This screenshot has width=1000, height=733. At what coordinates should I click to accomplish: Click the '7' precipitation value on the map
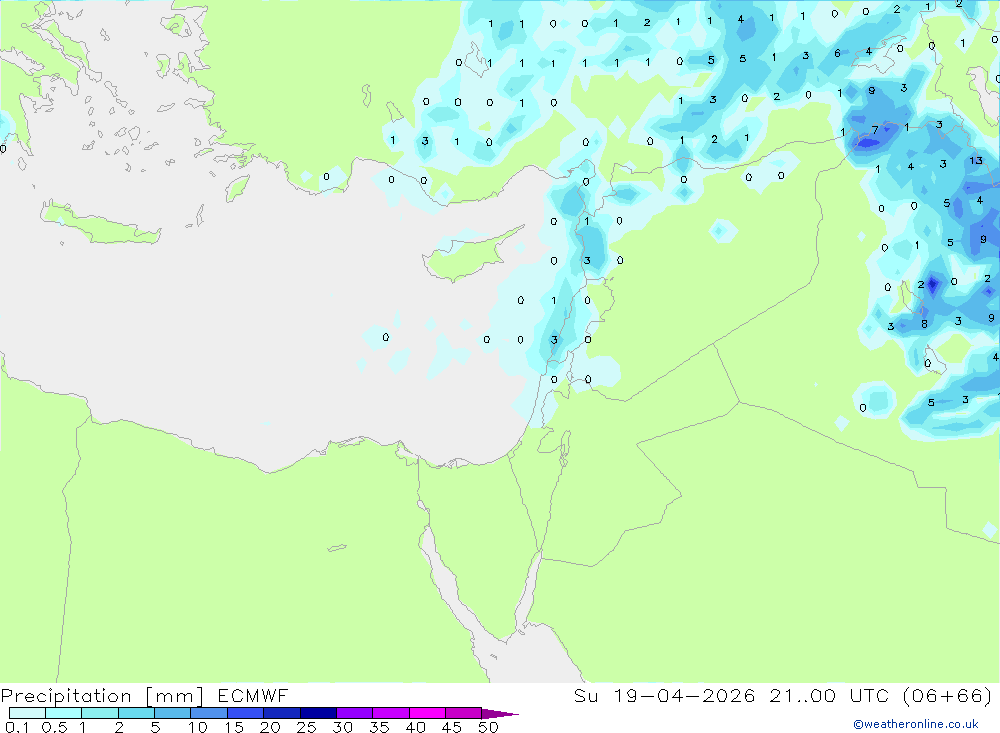875,130
